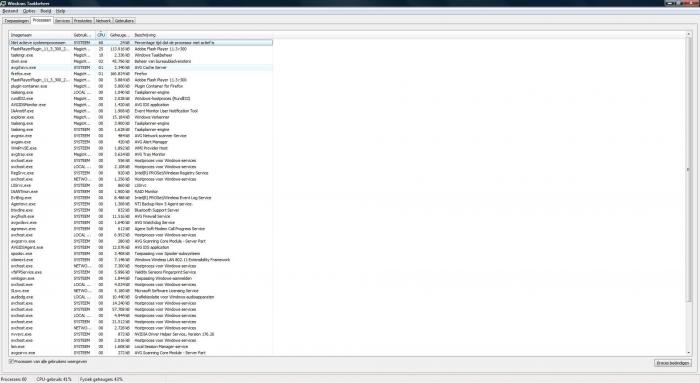Viewport: 700px width, 383px height.
Task: Select the AVGIDSAgent.exe process
Action: click(141, 247)
